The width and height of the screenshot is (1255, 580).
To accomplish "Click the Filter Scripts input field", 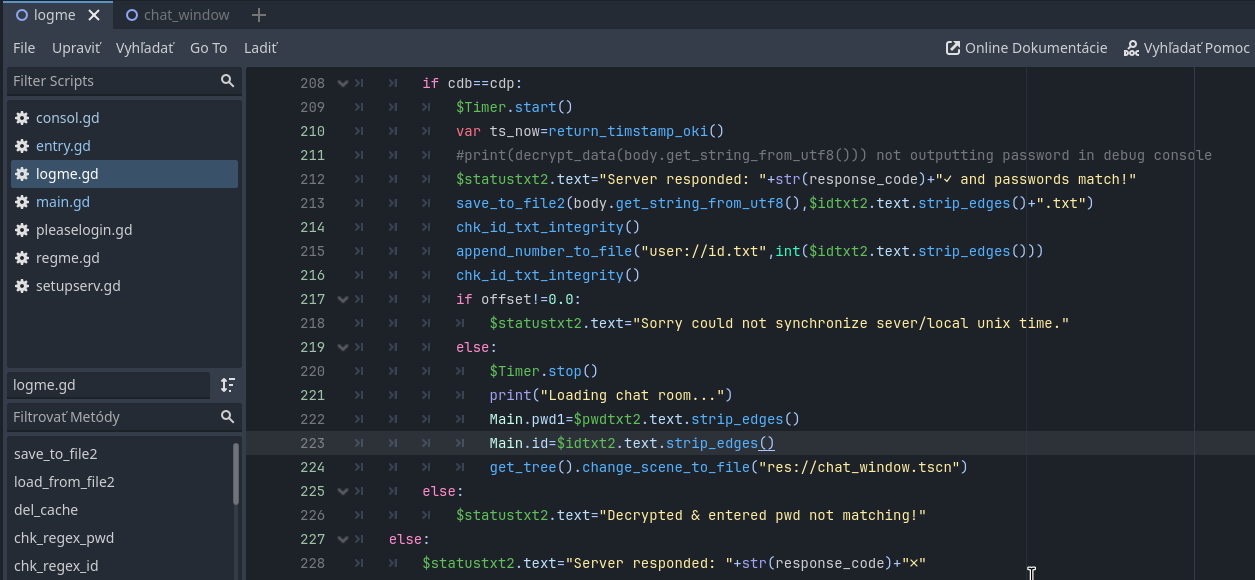I will tap(110, 81).
